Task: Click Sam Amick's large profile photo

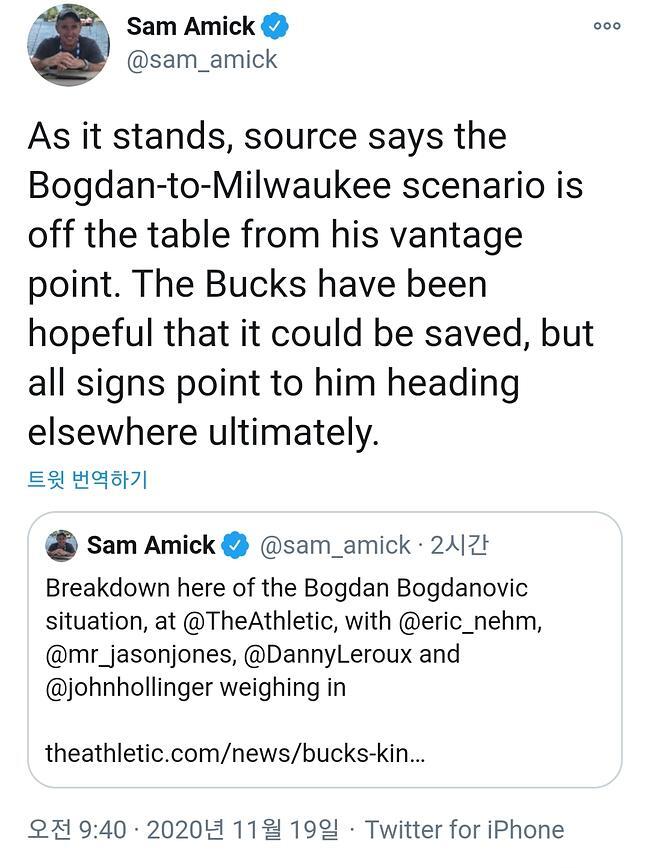Action: 68,45
